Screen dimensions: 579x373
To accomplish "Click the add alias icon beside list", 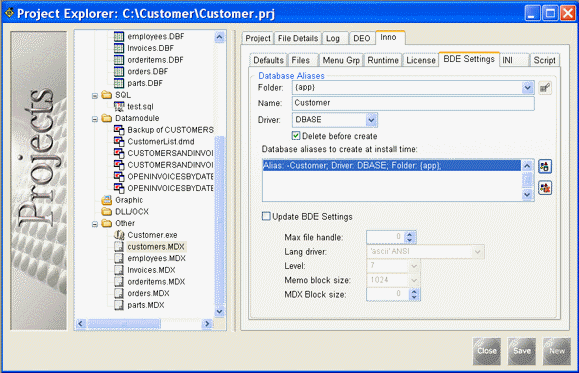I will pos(545,166).
